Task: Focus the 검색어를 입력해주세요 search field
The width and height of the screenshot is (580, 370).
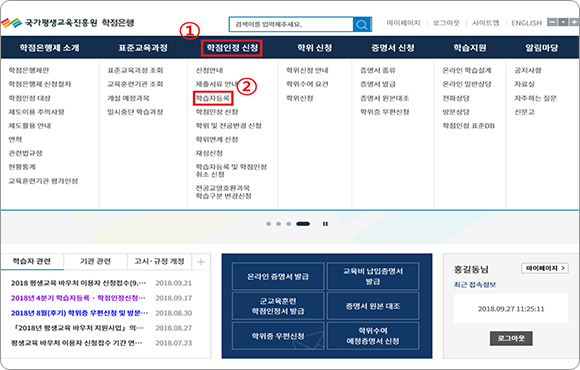Action: tap(291, 24)
